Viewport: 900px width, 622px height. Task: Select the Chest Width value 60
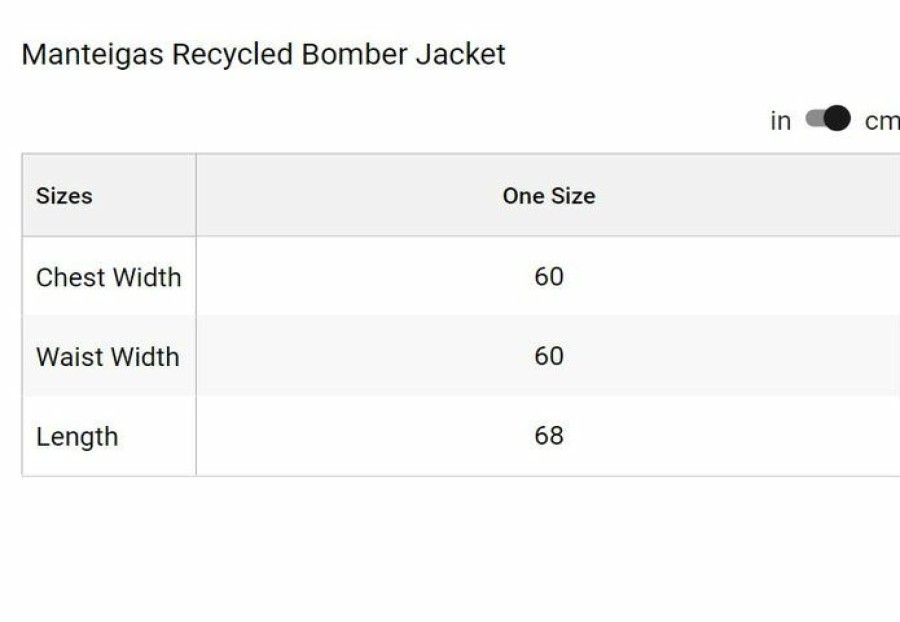click(x=549, y=277)
